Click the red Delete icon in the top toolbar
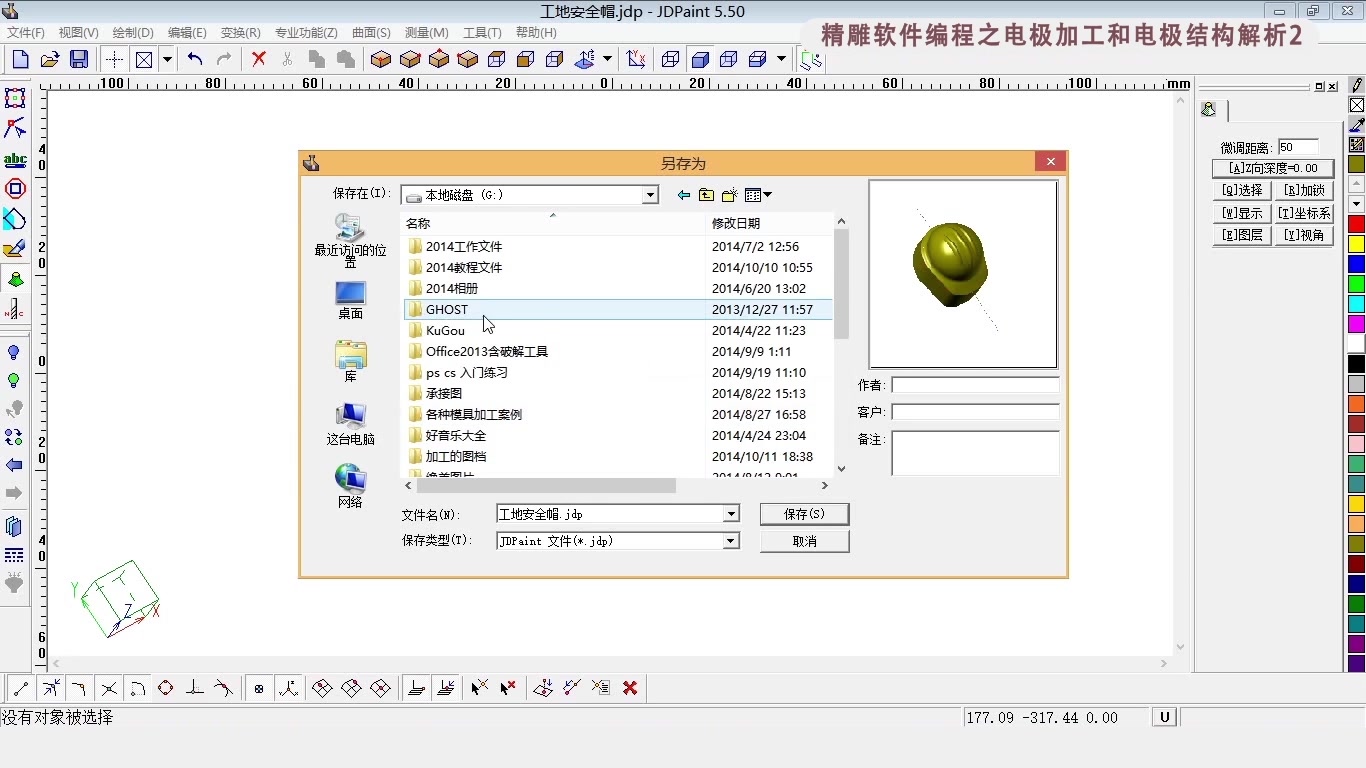Screen dimensions: 1366x768 tap(257, 59)
